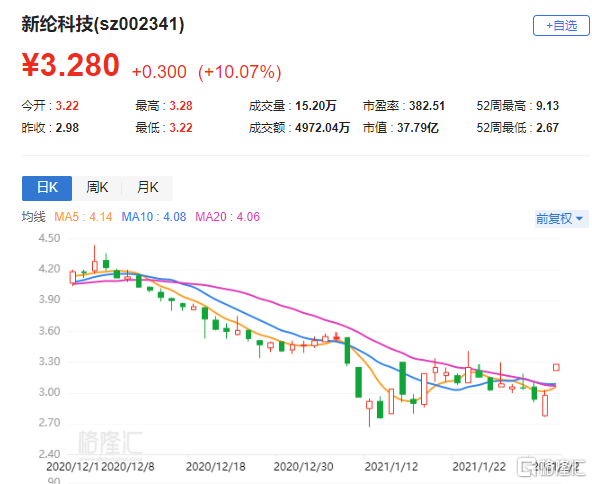
Task: Click the current price ¥3.280
Action: (x=71, y=65)
